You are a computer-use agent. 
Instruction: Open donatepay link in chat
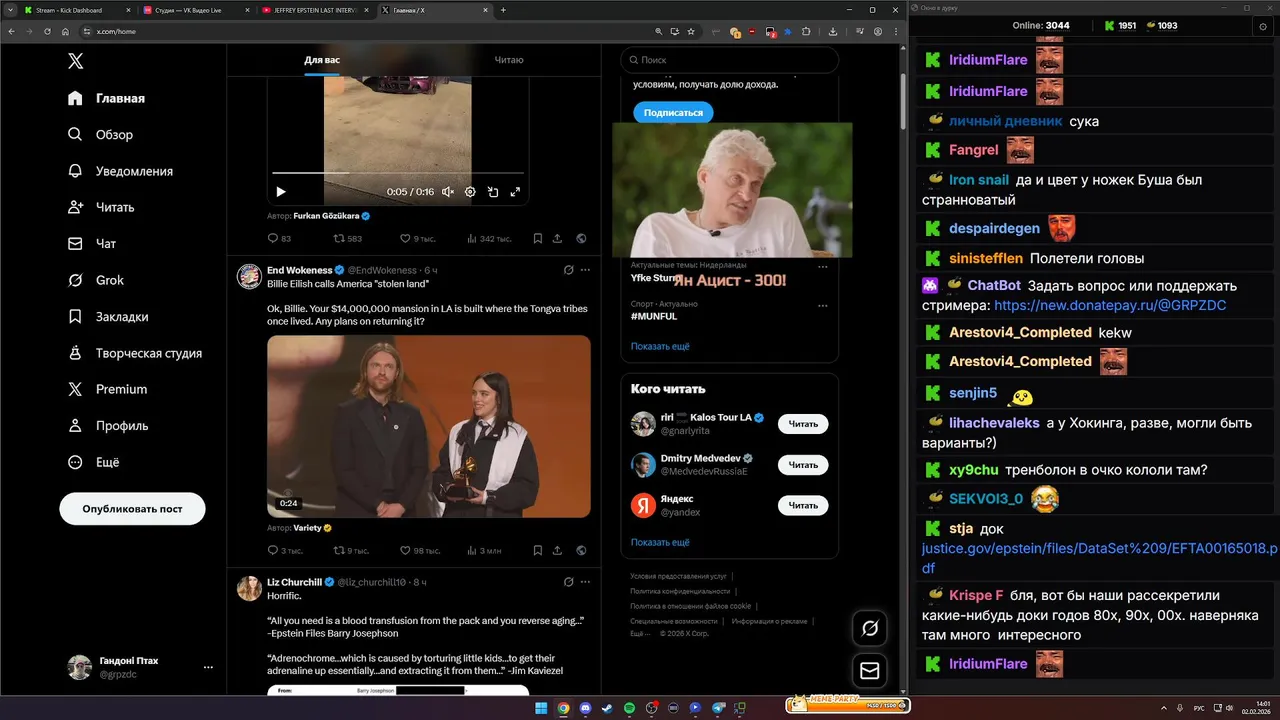click(x=1110, y=305)
